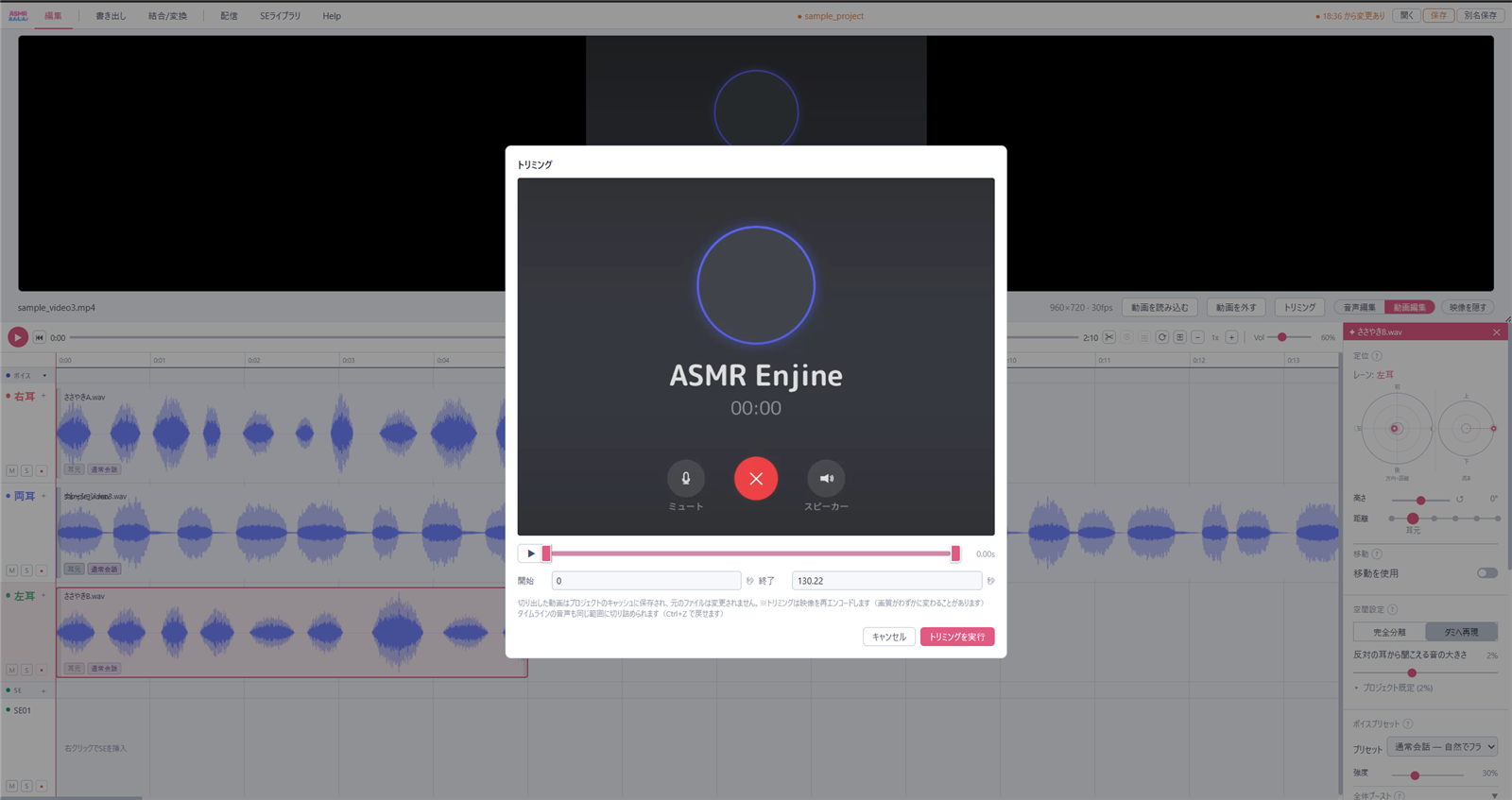The image size is (1512, 800).
Task: Zoom in timeline with the plus button
Action: (1231, 337)
